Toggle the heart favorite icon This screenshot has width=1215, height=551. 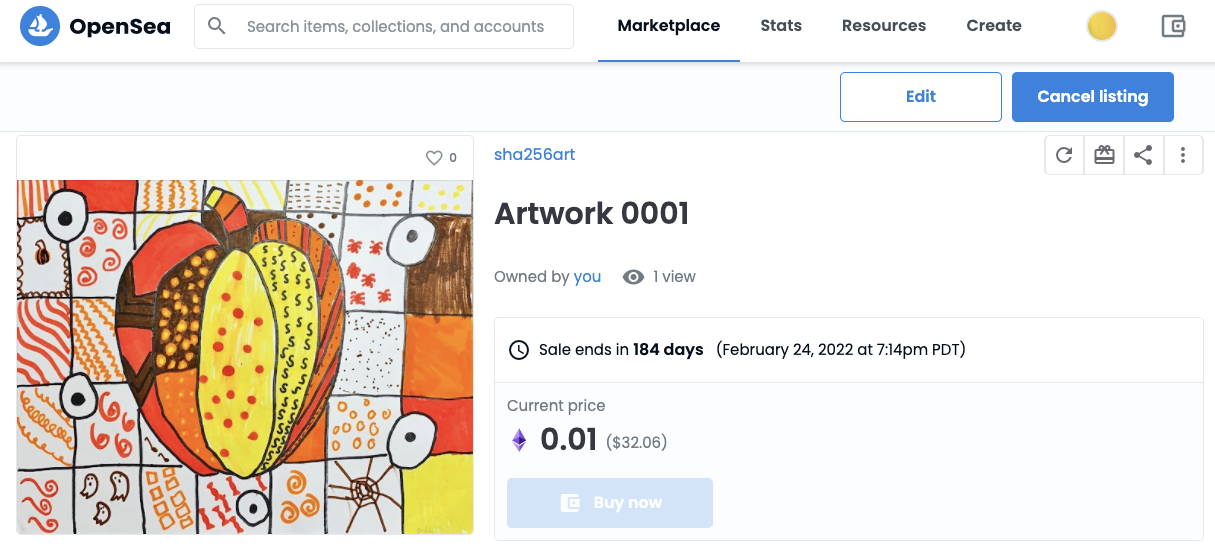coord(434,158)
